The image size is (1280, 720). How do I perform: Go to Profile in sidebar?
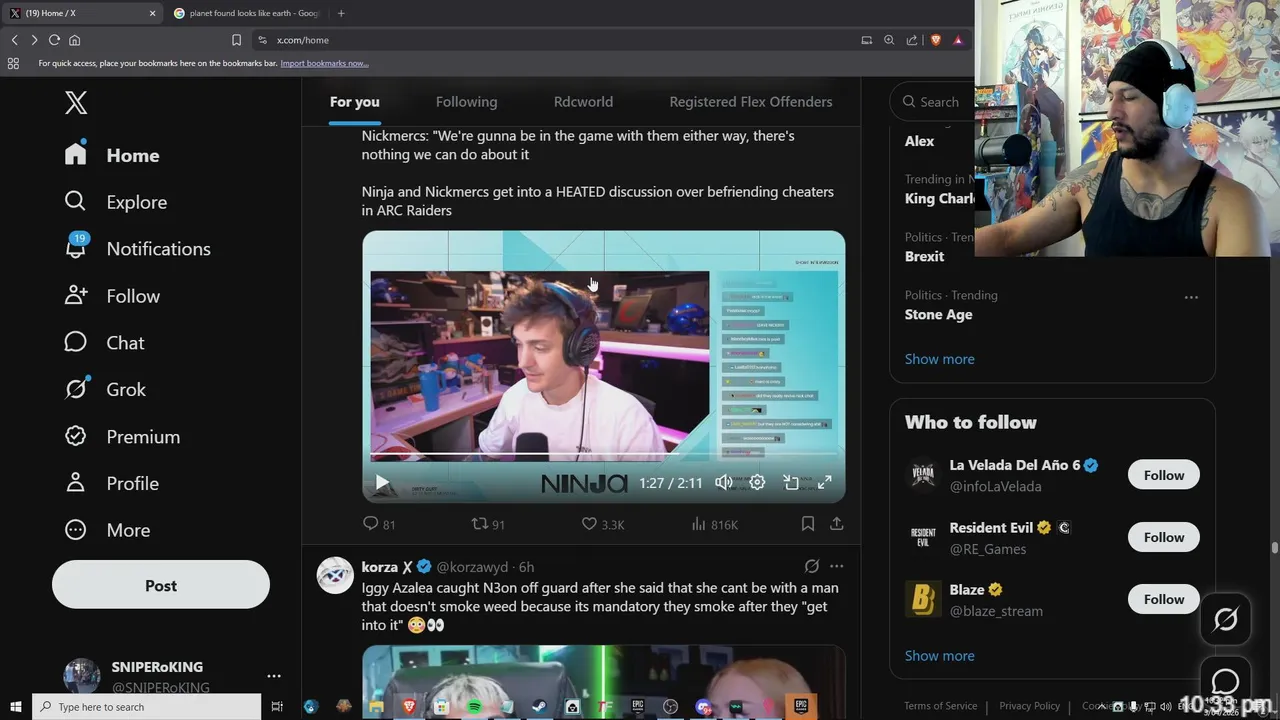click(x=112, y=483)
